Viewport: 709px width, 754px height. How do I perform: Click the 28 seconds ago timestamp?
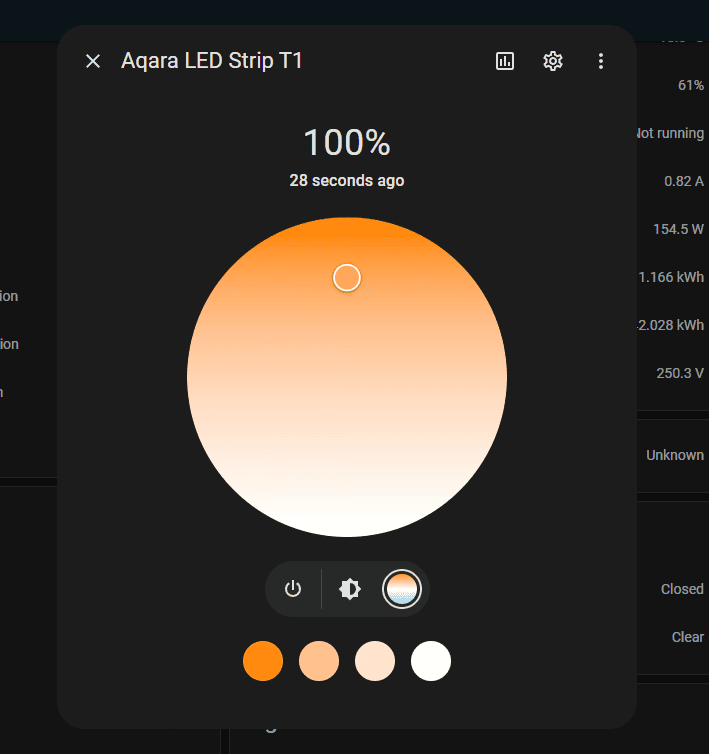347,181
